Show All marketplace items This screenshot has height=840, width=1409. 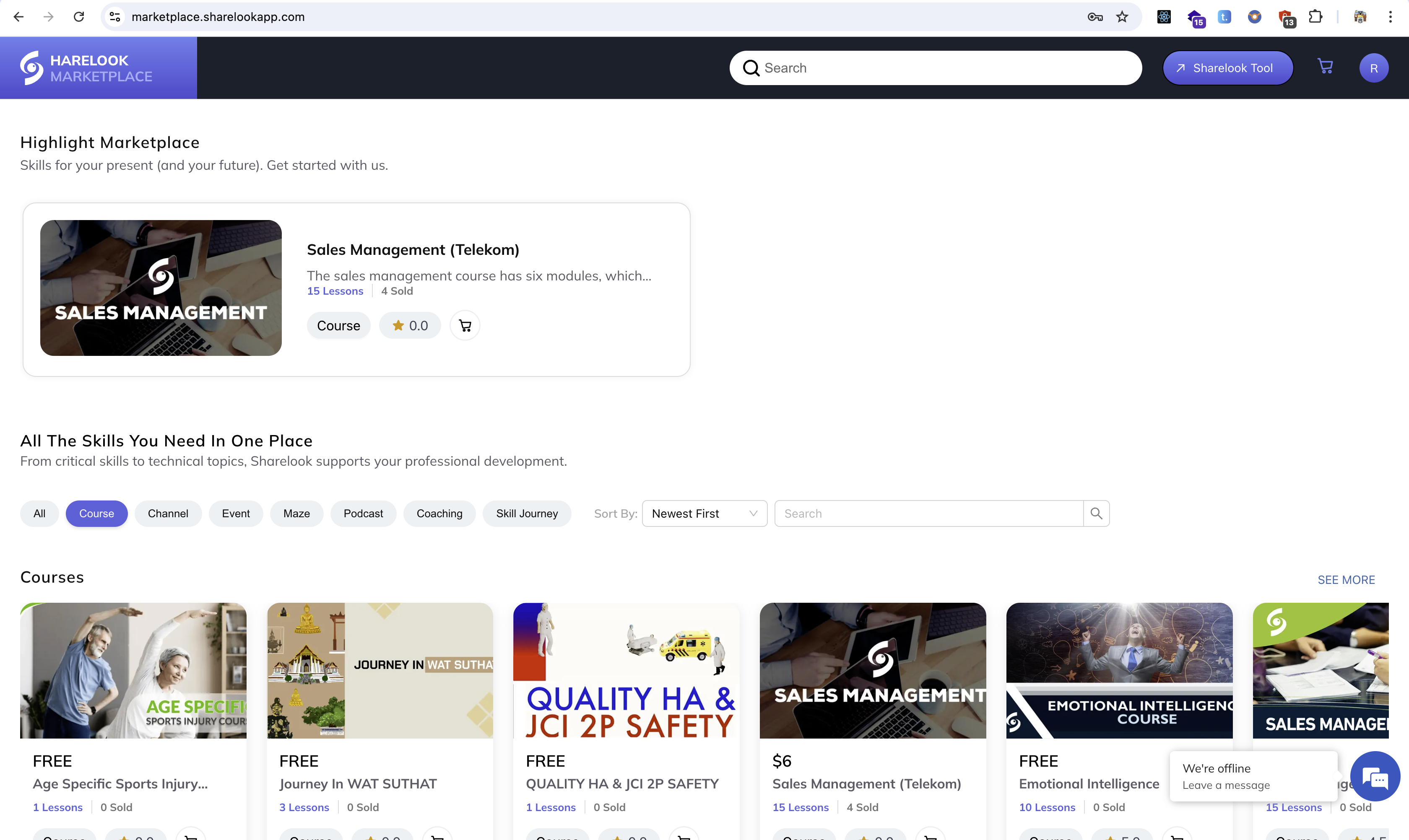click(39, 513)
